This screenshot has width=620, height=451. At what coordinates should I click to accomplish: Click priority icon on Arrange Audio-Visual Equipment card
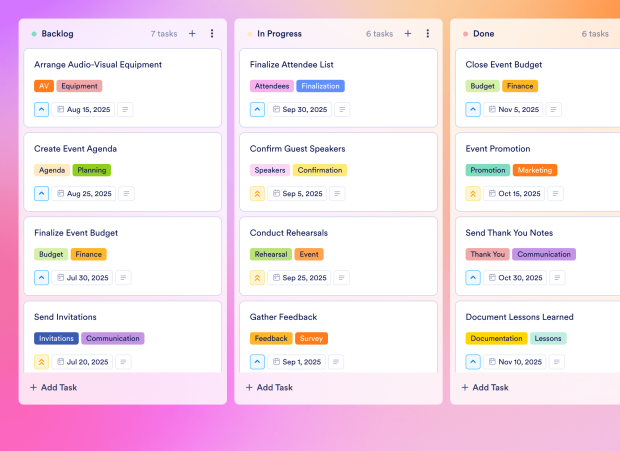[41, 110]
